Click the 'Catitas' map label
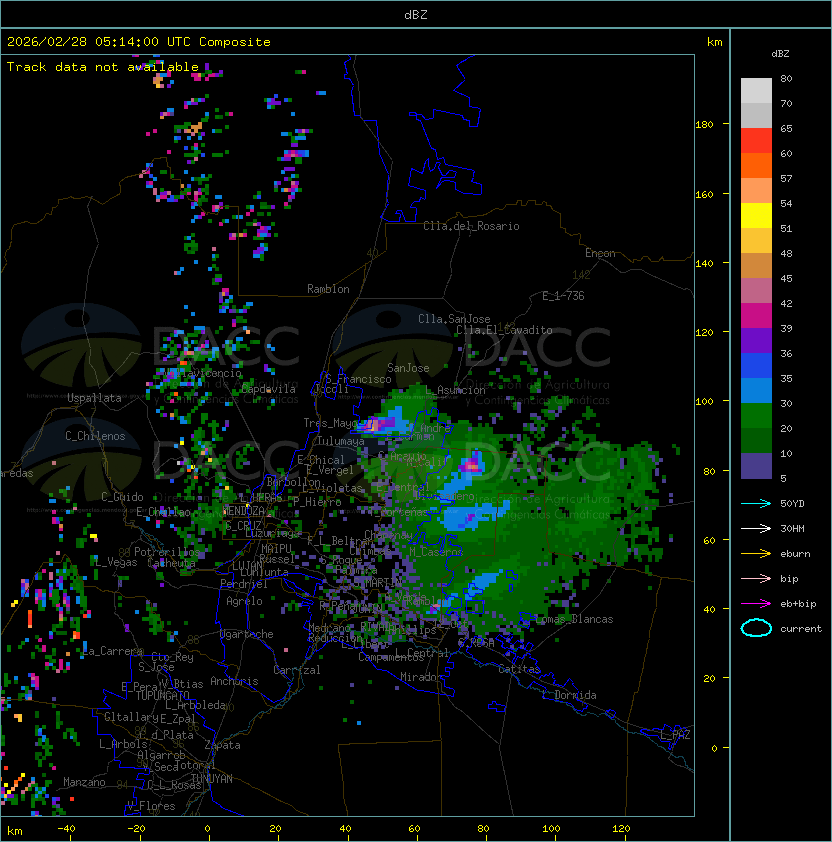The height and width of the screenshot is (842, 832). point(519,669)
